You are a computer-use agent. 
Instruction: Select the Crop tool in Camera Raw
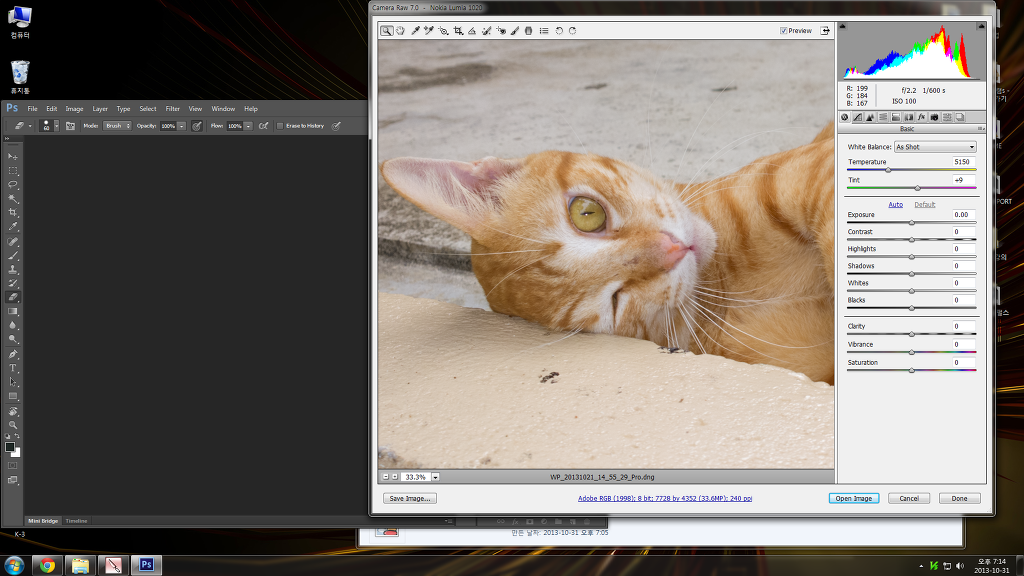[458, 31]
